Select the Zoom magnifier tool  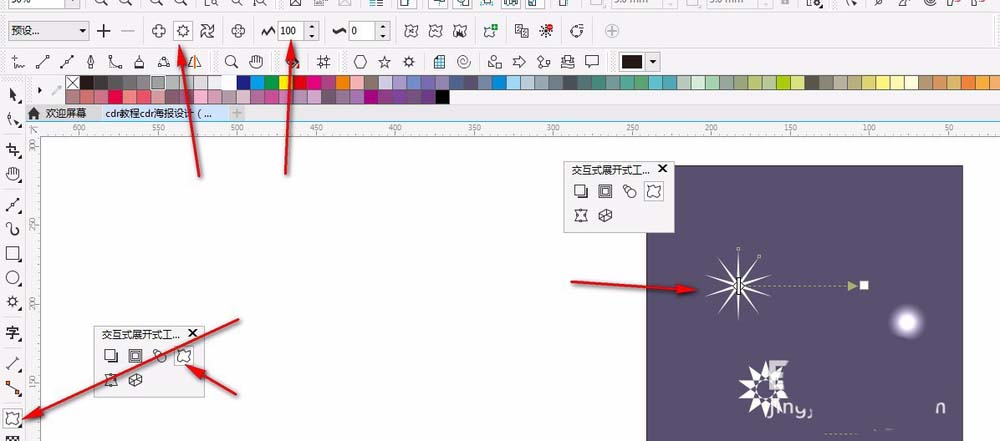tap(232, 62)
